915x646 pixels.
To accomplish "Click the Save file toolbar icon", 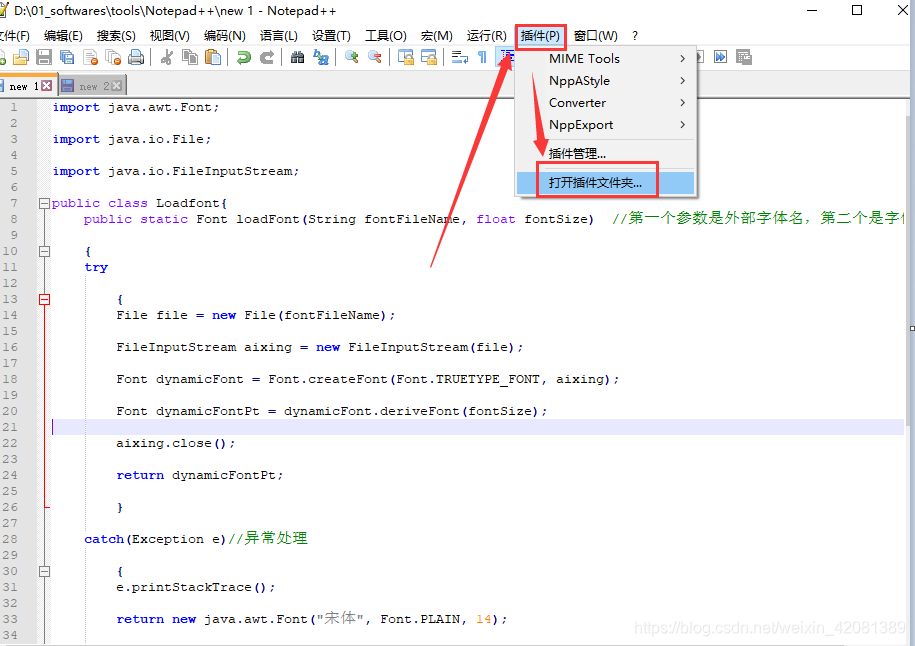I will point(44,57).
